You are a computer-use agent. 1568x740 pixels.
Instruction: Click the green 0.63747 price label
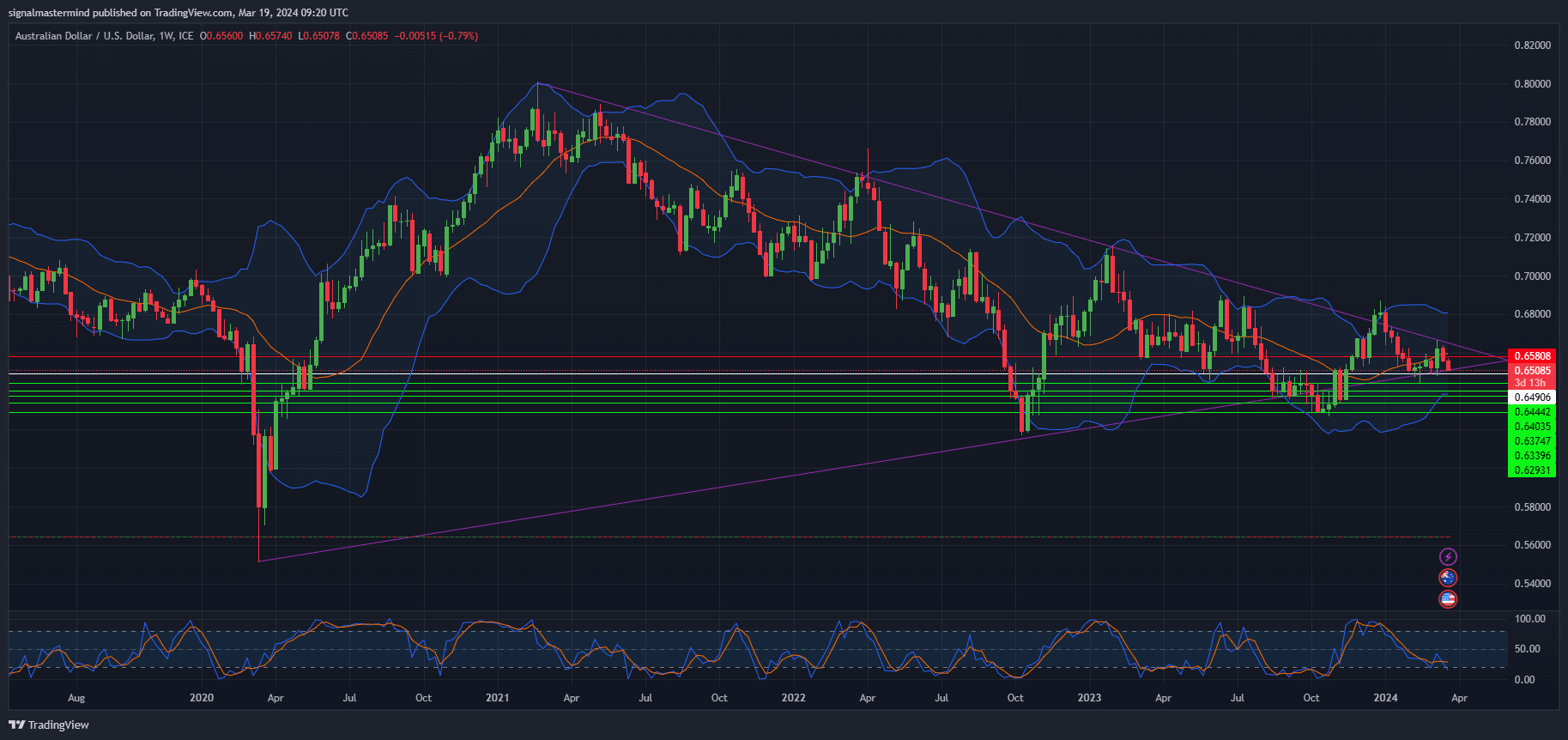click(x=1532, y=441)
